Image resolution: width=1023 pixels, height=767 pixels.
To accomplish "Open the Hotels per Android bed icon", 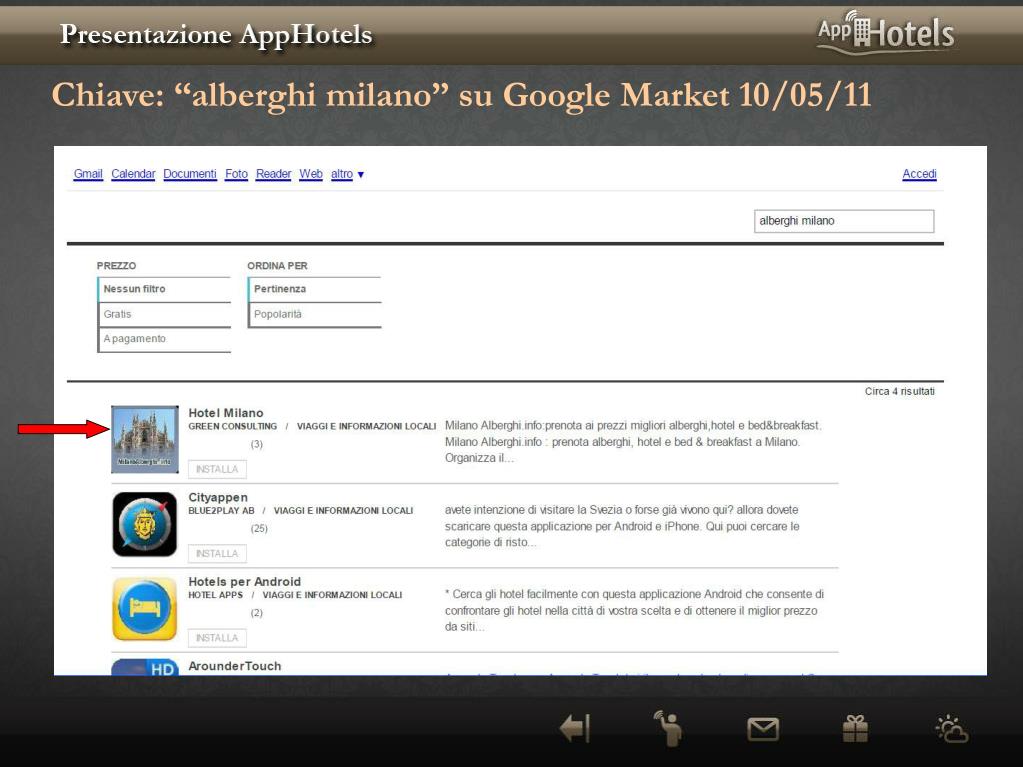I will (145, 609).
